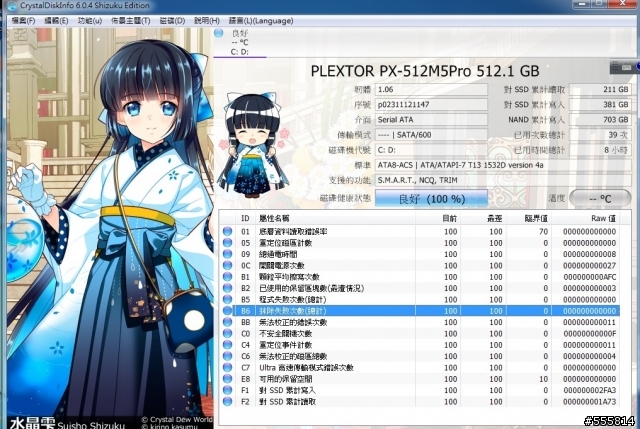Click raw value 00000000000F in row C0
The height and width of the screenshot is (429, 640).
click(590, 333)
